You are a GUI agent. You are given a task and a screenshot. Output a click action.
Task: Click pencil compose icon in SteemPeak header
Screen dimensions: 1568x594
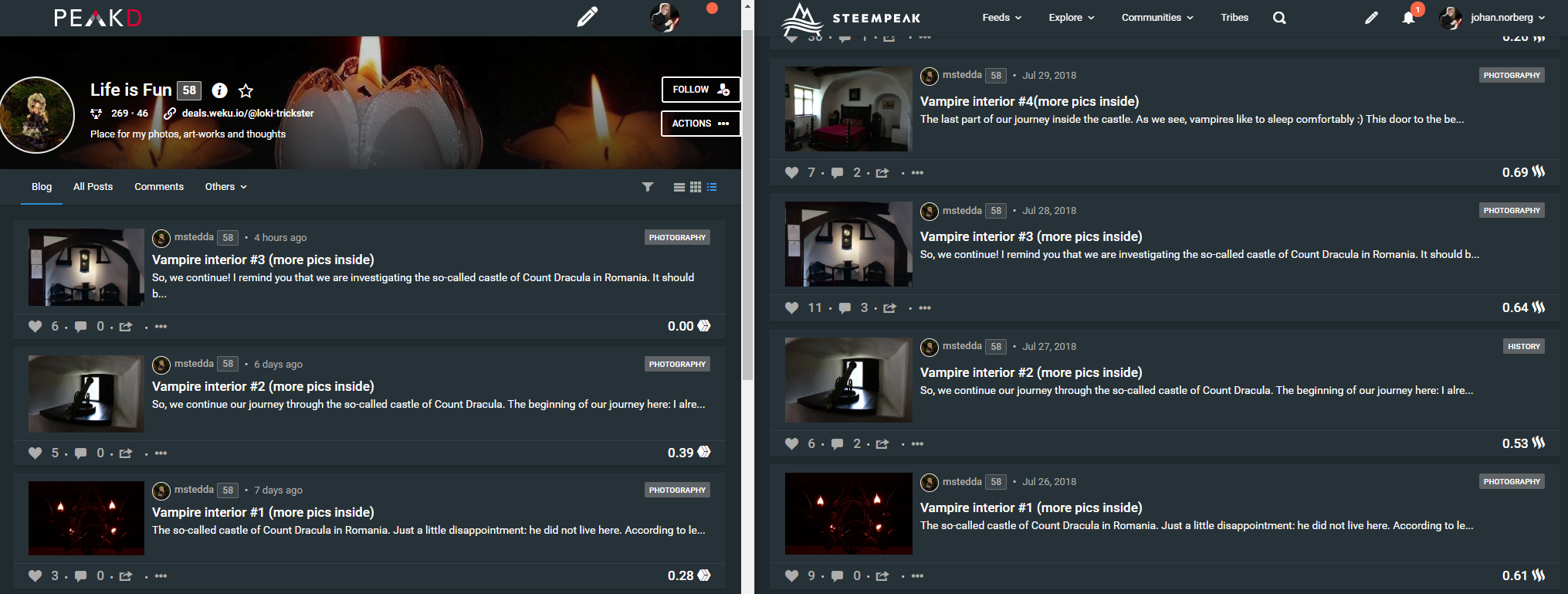[x=1371, y=18]
